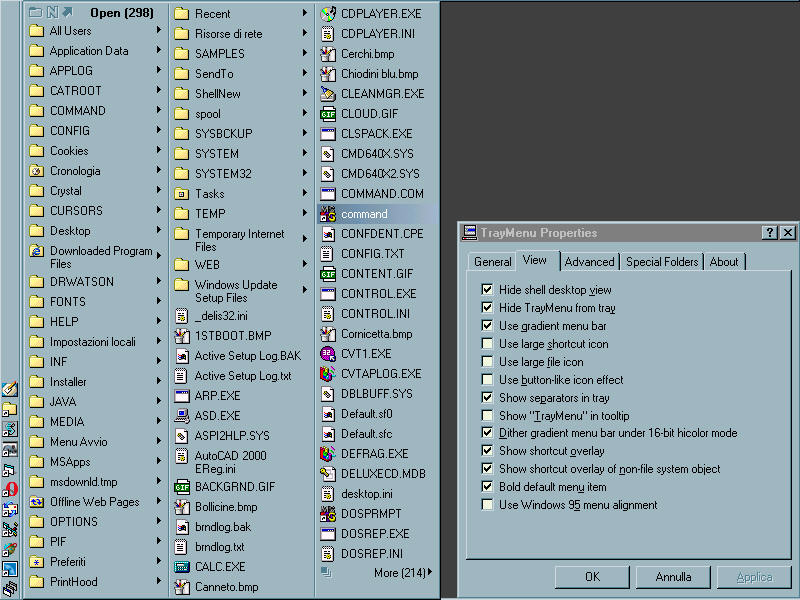Viewport: 800px width, 600px height.
Task: Click the CALC.EXE calculator icon
Action: [182, 567]
